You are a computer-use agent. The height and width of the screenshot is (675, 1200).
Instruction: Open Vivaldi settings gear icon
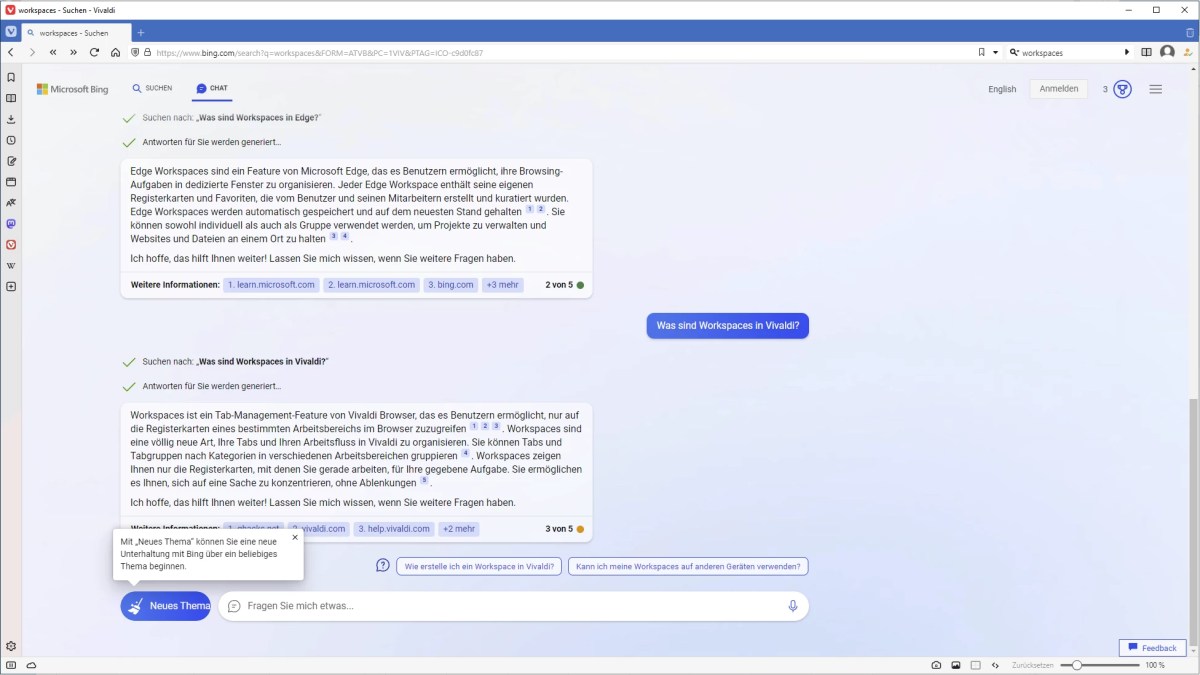[x=11, y=646]
